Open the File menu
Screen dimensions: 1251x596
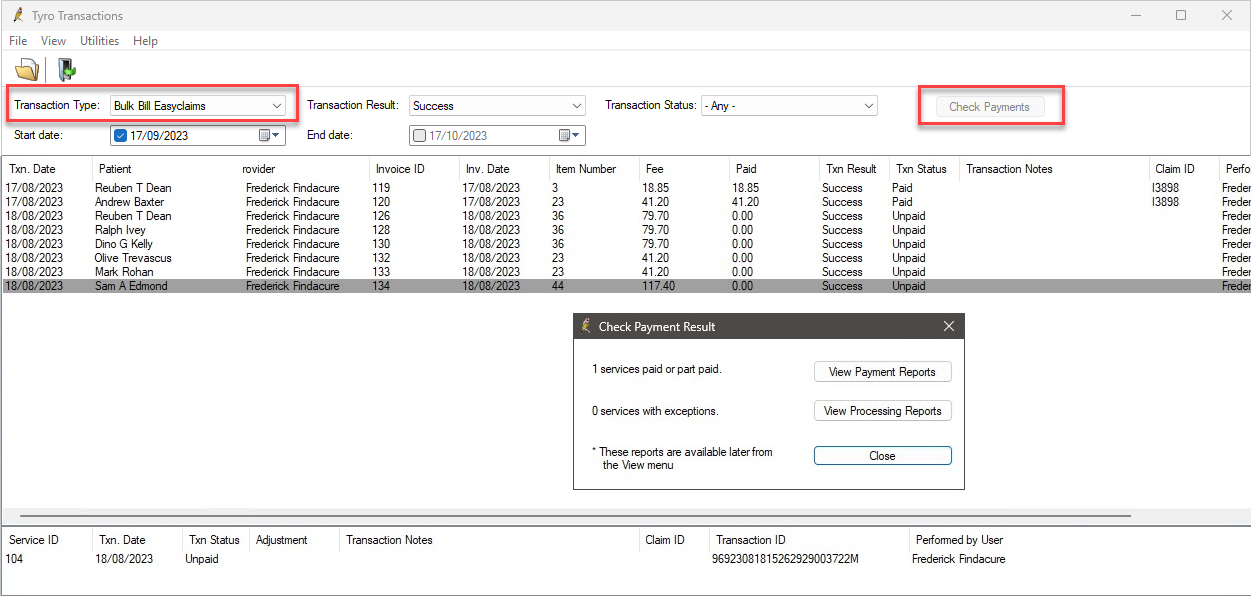(18, 41)
